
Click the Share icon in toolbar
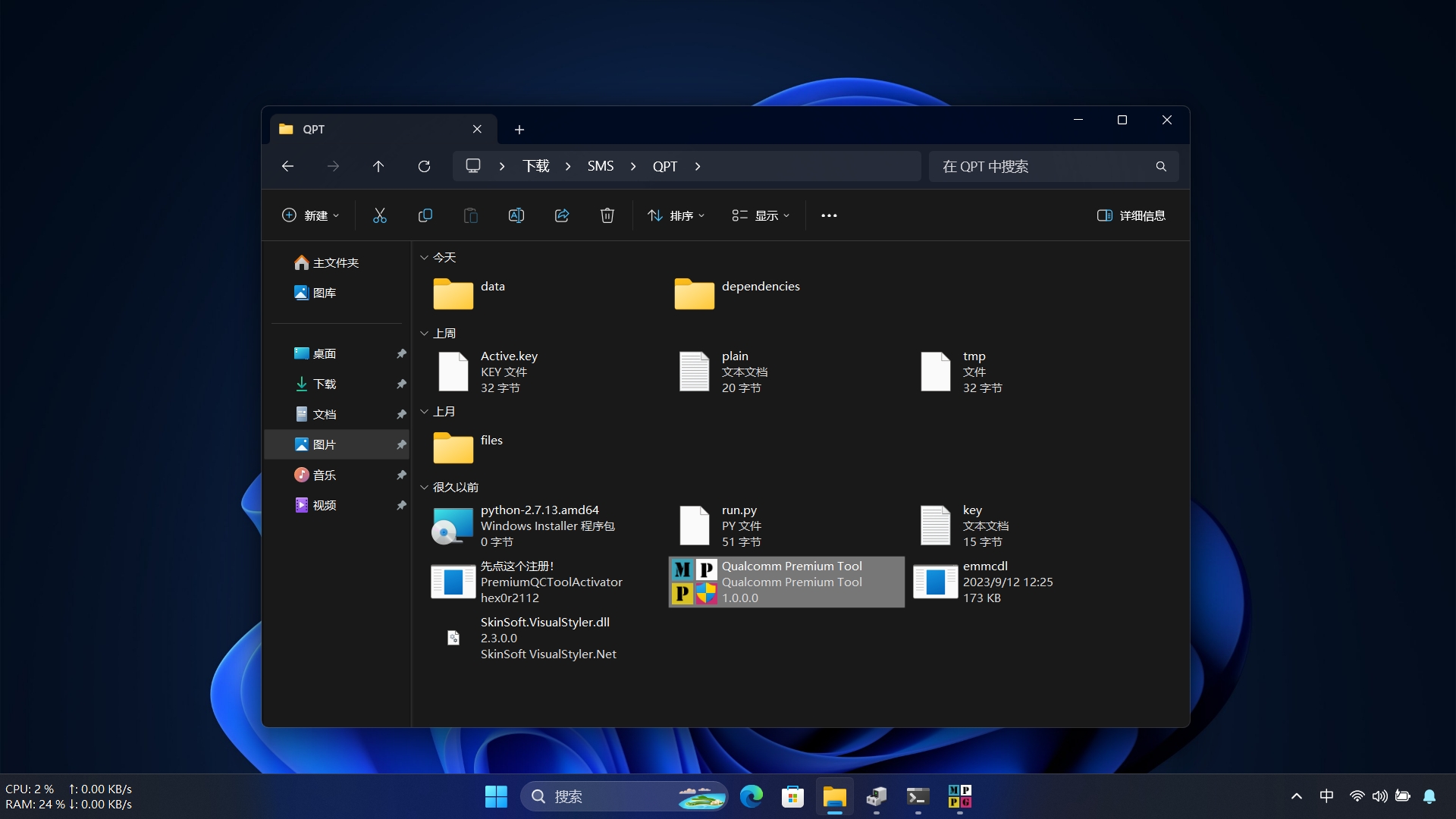click(x=562, y=216)
